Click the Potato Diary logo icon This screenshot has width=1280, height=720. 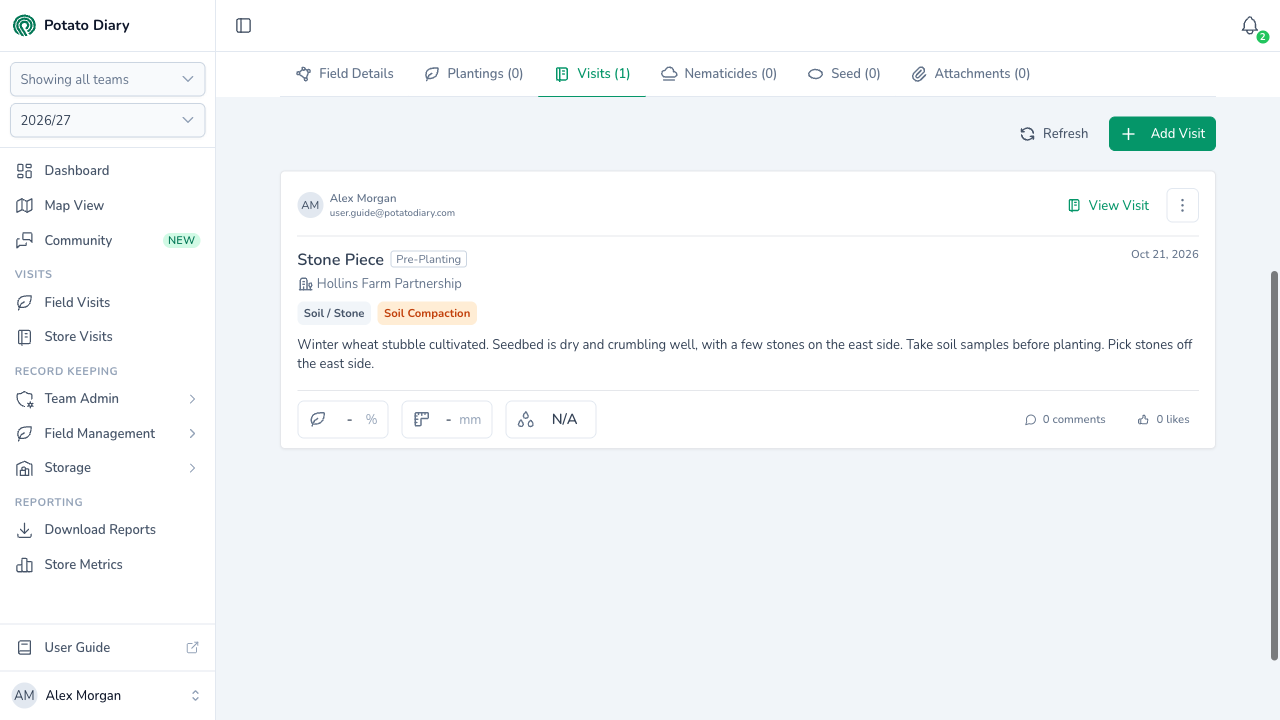coord(24,26)
